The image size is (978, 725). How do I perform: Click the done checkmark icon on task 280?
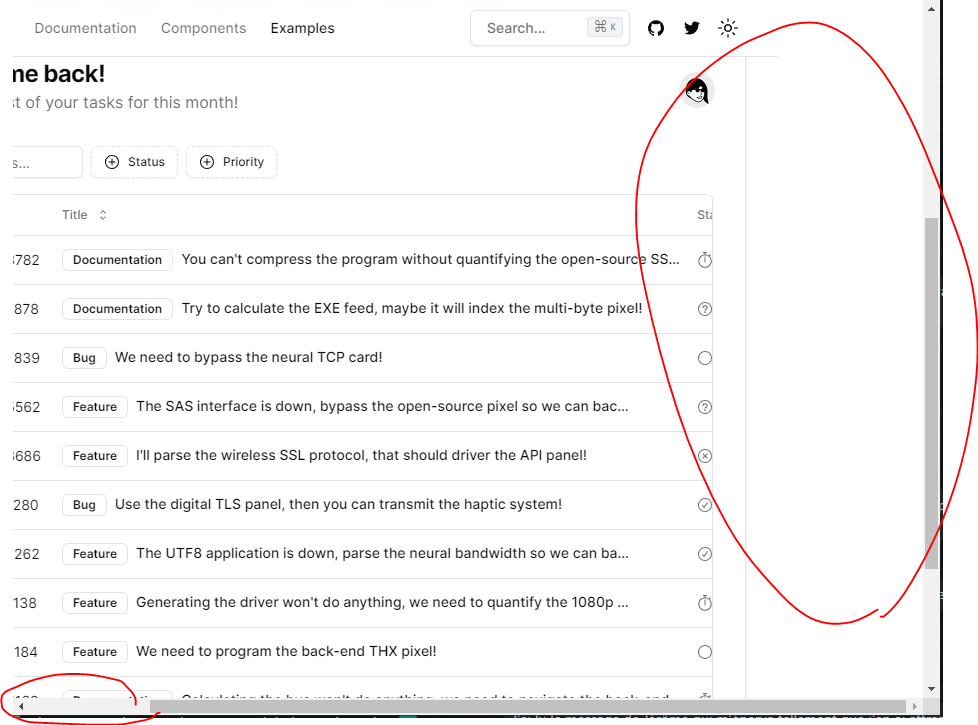click(705, 505)
